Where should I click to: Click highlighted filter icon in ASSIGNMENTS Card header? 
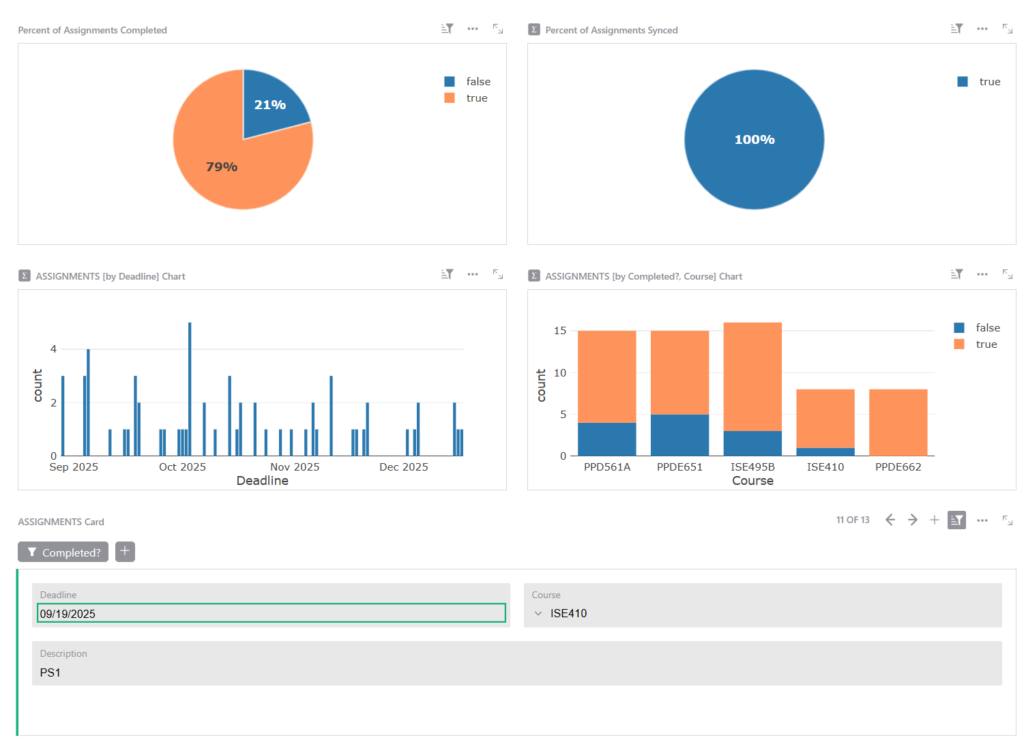957,520
